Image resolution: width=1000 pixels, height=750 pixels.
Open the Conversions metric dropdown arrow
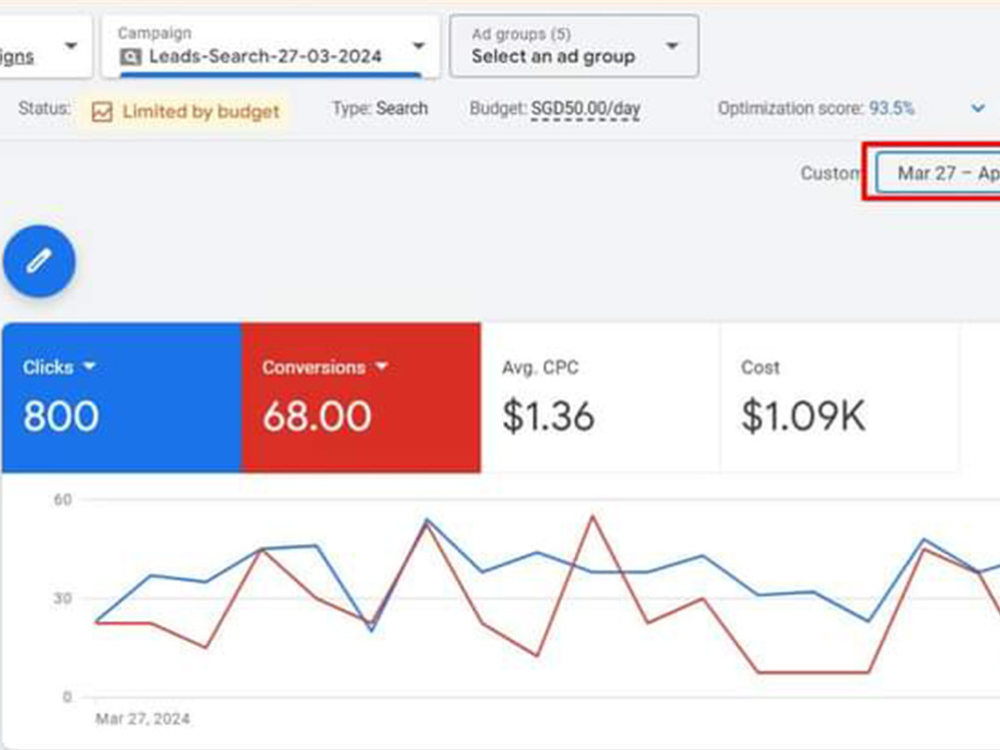(x=381, y=366)
